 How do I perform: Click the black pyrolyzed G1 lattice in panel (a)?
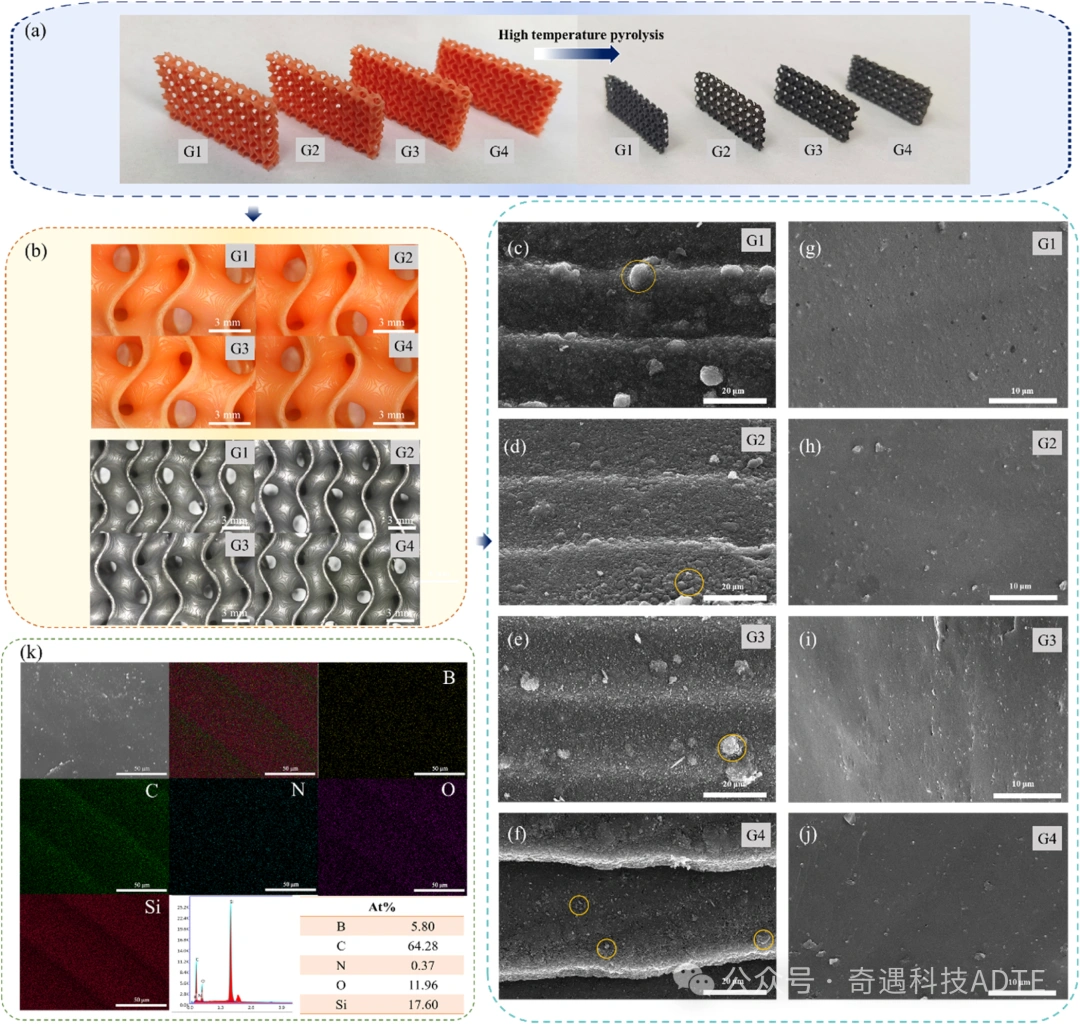click(635, 112)
